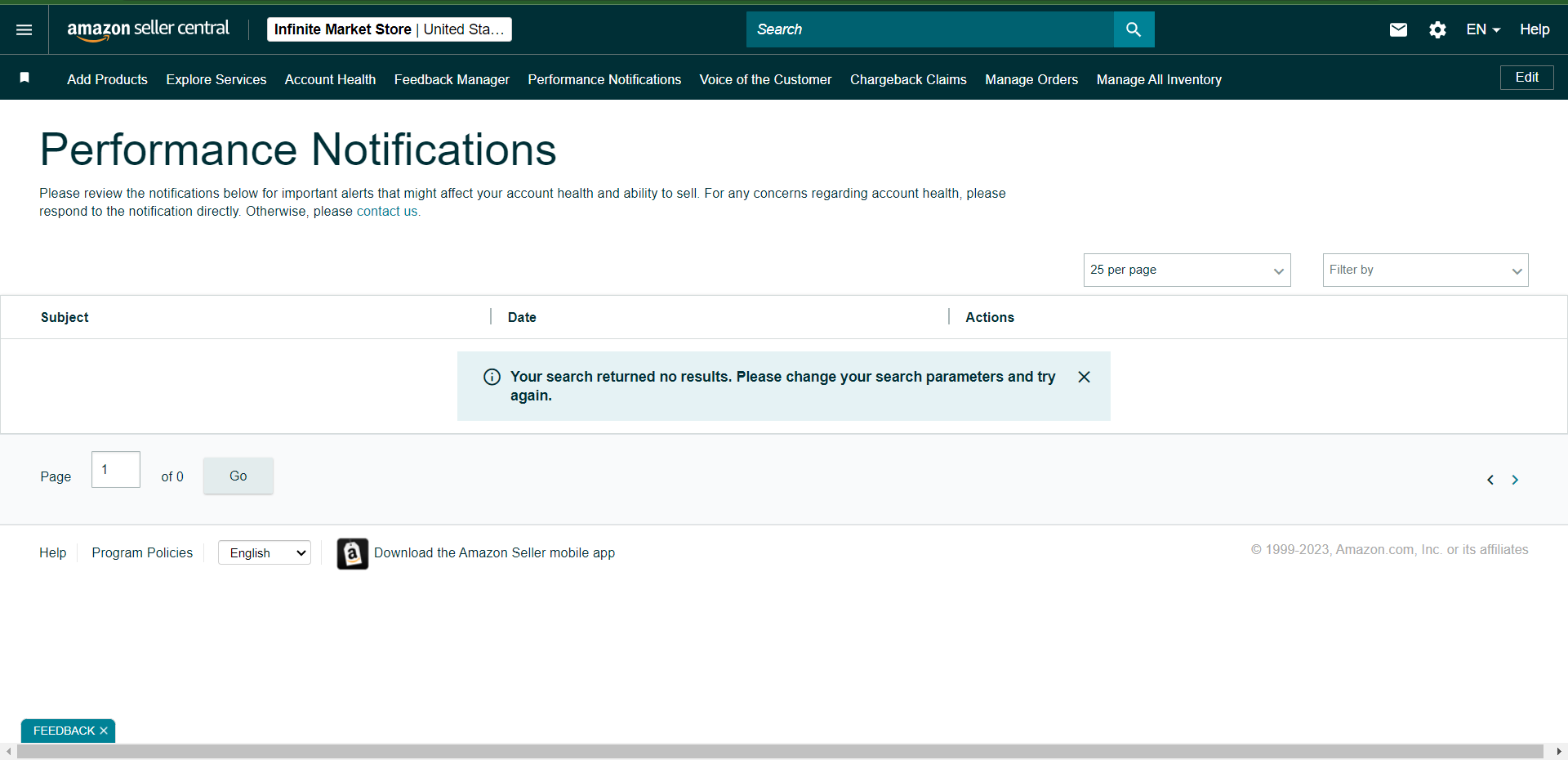Viewport: 1568px width, 760px height.
Task: Open the EN language dropdown
Action: click(1483, 29)
